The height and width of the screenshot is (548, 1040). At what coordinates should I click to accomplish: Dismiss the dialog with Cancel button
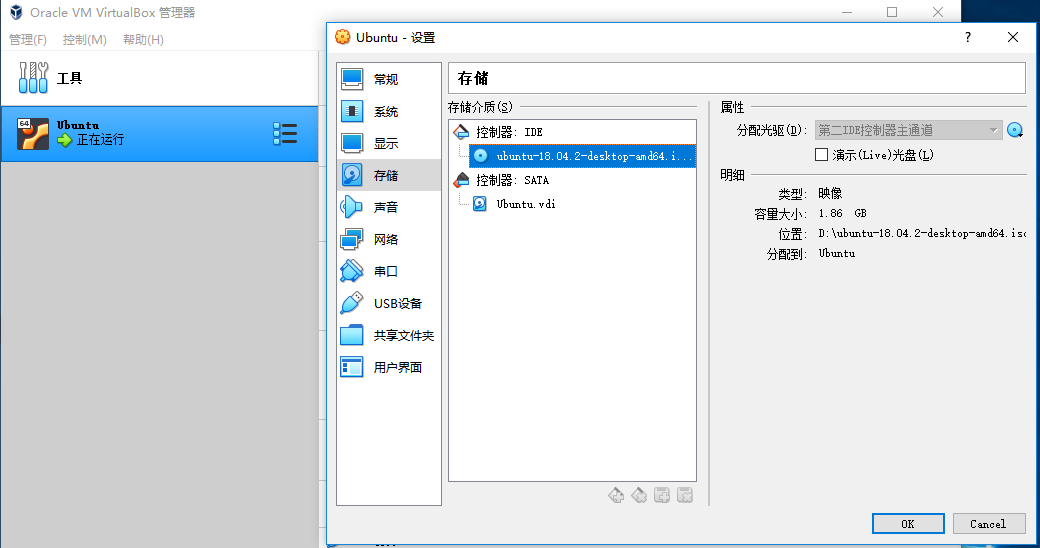tap(989, 523)
